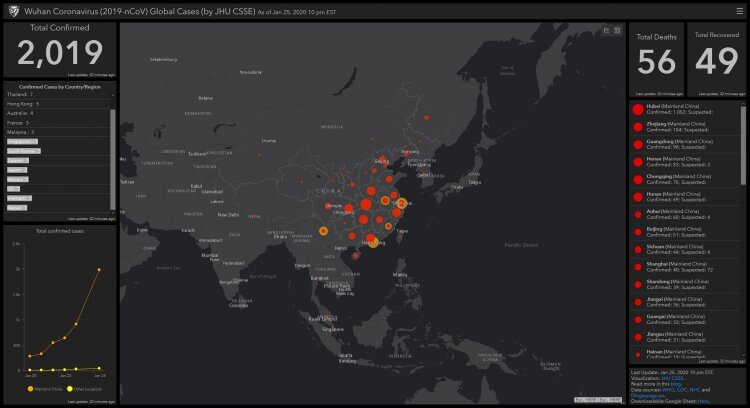
Task: Click the red circle beside Anhui
Action: [638, 215]
